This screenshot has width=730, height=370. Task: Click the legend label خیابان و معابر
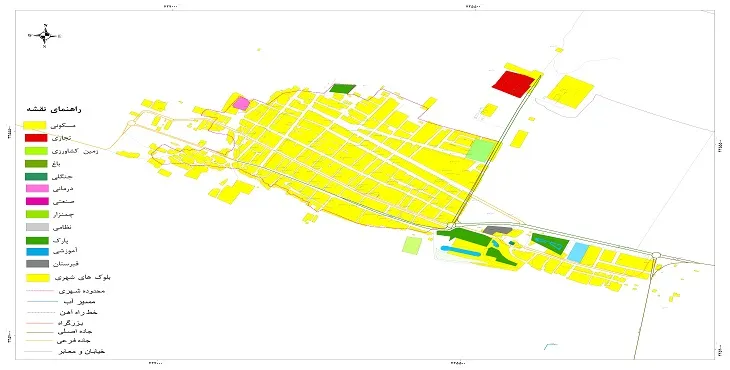[x=81, y=351]
